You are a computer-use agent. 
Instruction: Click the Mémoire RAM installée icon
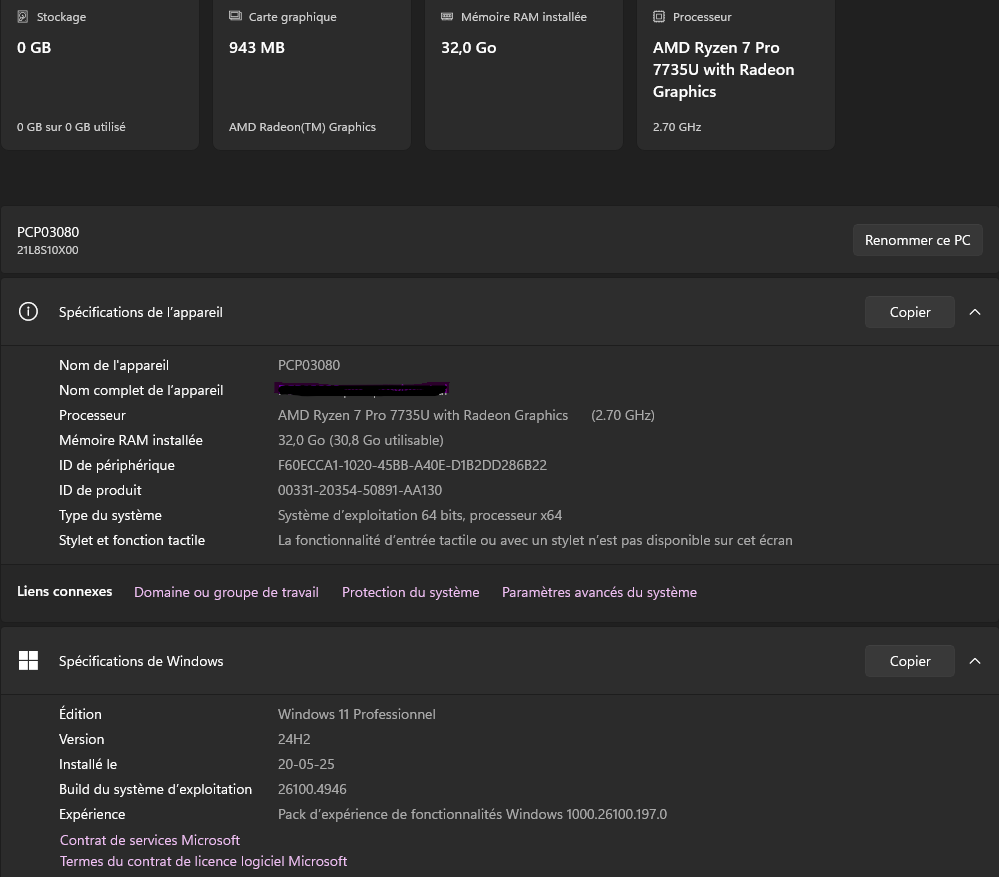(447, 17)
